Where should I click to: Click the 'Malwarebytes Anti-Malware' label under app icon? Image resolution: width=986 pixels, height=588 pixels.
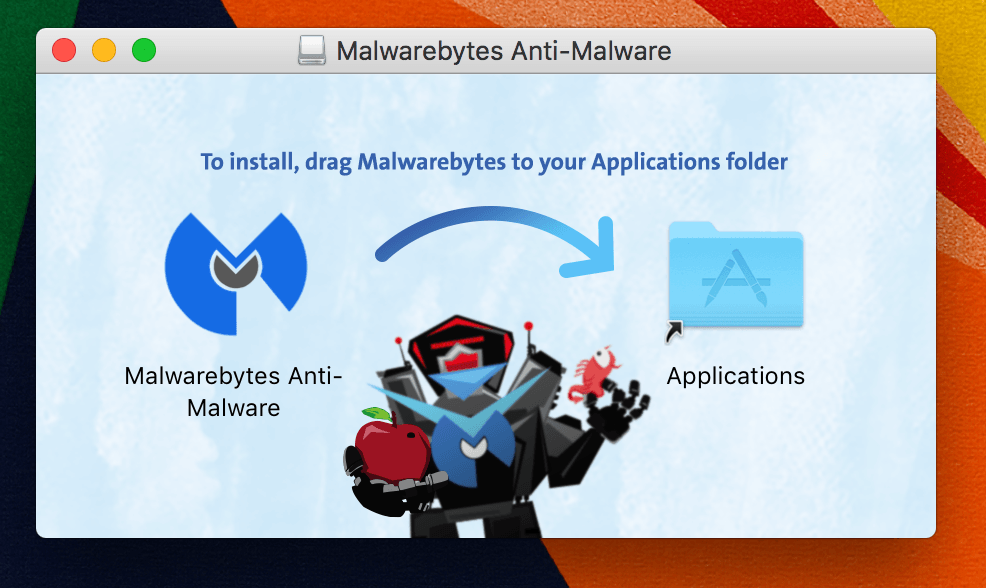pos(233,392)
